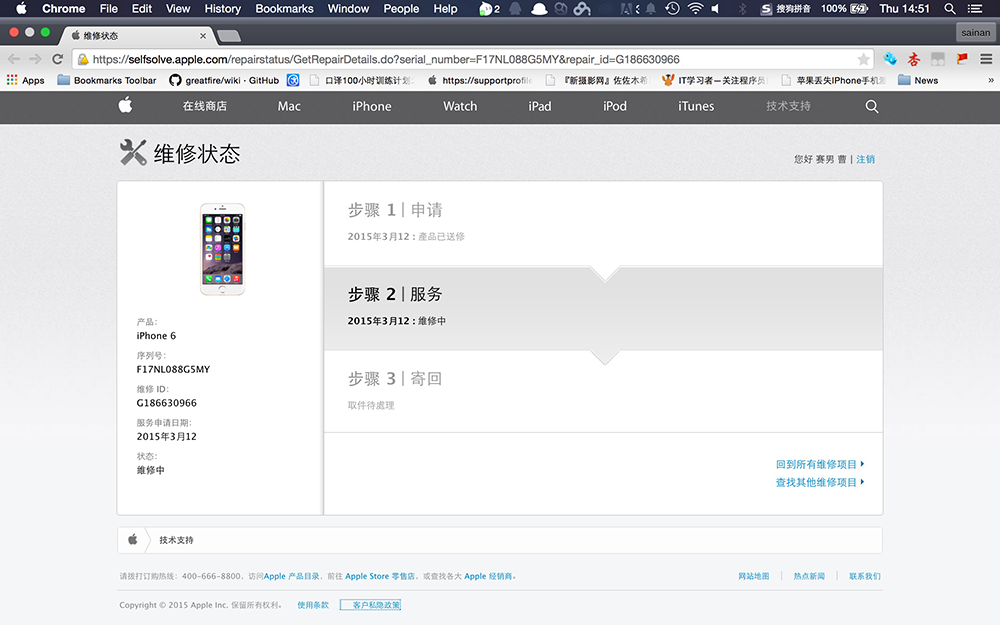Viewport: 1000px width, 625px height.
Task: Open the 热点新闻 footer link
Action: click(x=809, y=576)
